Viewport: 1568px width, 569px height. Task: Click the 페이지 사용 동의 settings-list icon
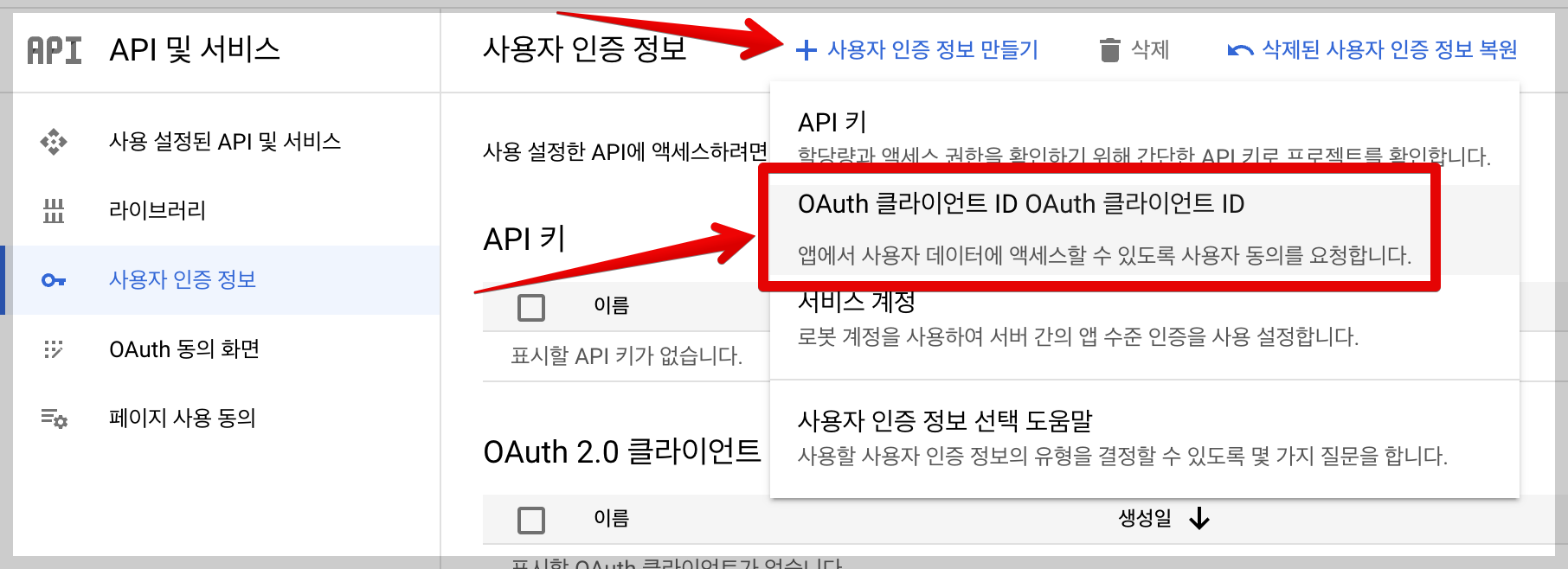tap(54, 419)
